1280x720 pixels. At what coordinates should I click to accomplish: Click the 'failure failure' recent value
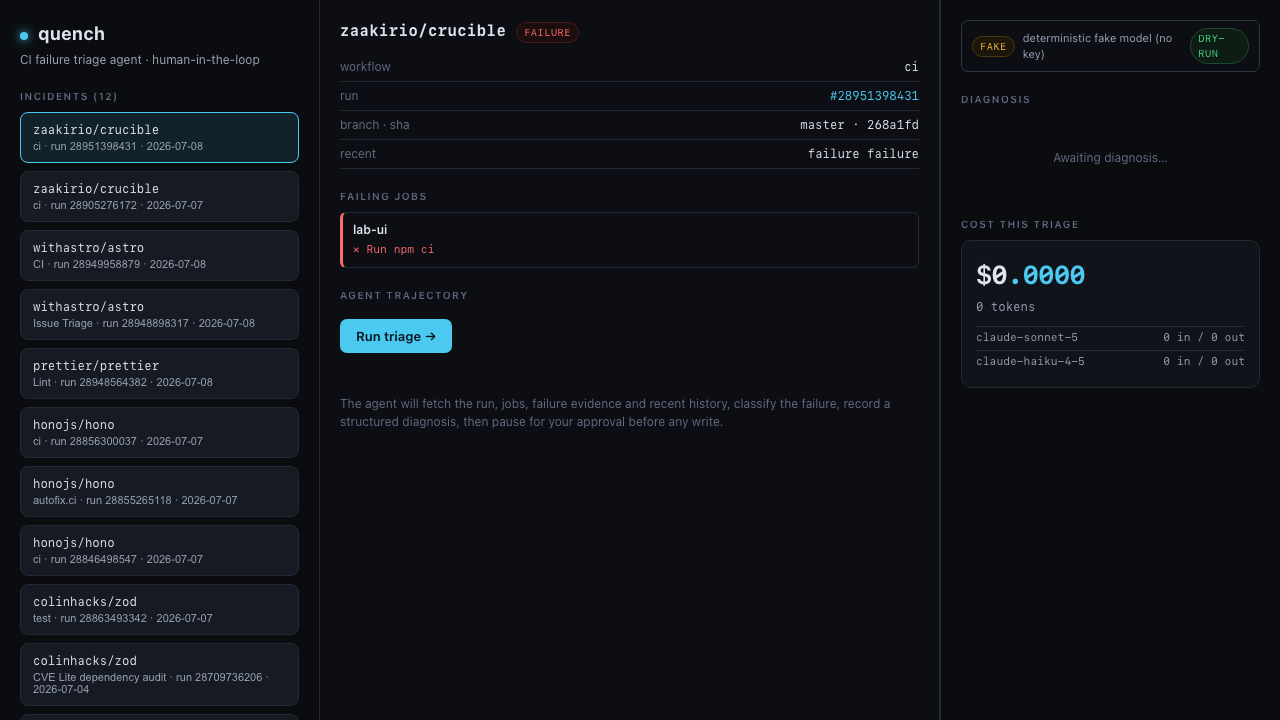pos(863,154)
